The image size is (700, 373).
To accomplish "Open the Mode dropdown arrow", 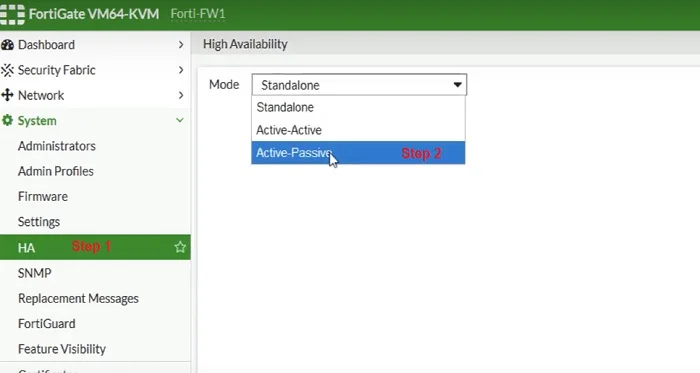I will point(457,85).
